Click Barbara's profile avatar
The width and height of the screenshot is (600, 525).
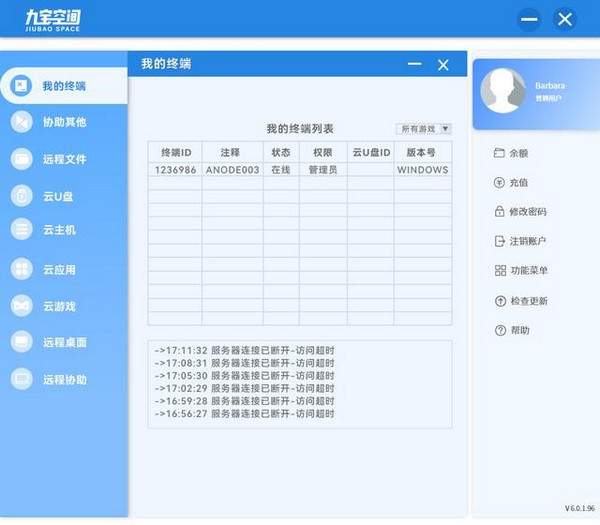click(x=503, y=92)
